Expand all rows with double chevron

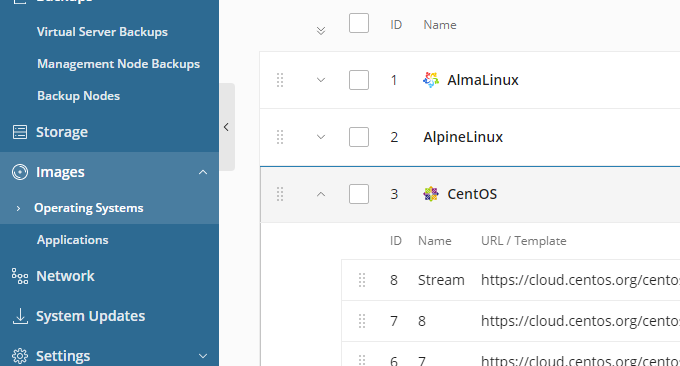(321, 30)
